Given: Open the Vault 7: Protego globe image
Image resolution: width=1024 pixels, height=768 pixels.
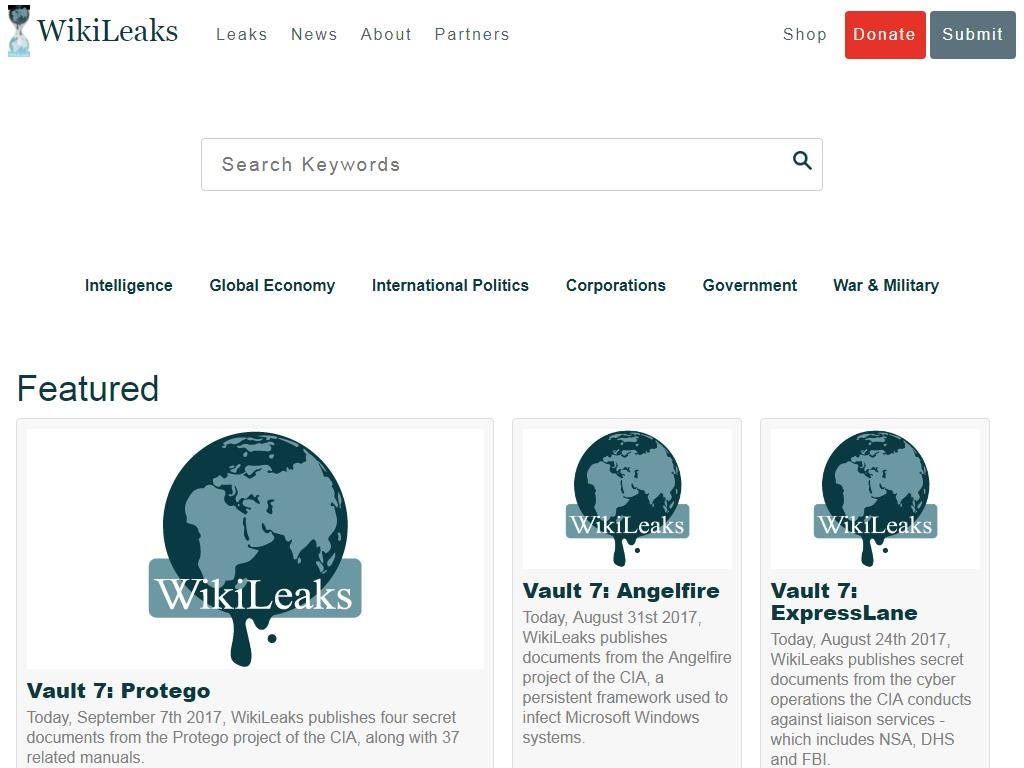Looking at the screenshot, I should pos(255,549).
